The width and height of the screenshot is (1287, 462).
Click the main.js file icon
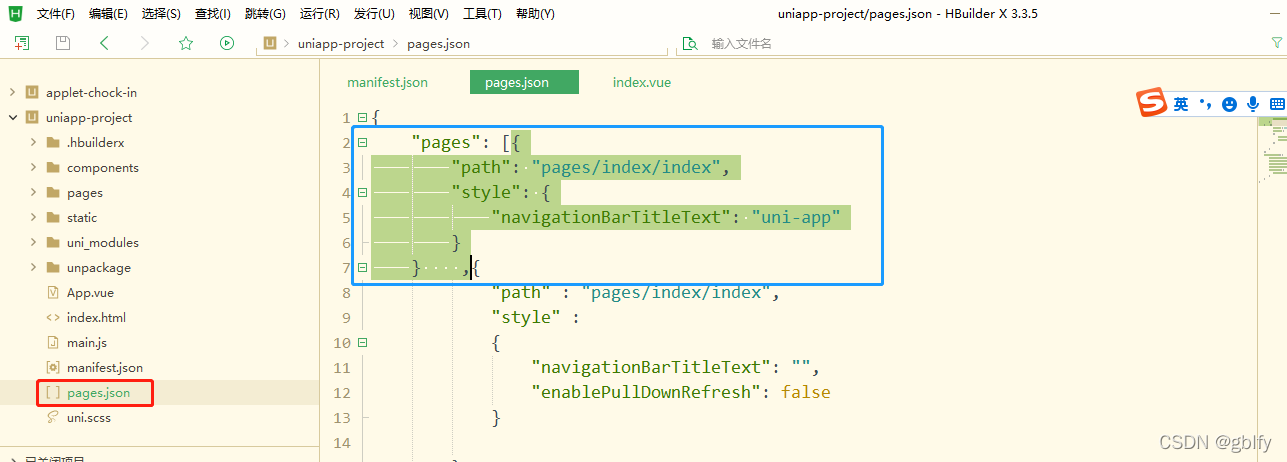point(53,343)
